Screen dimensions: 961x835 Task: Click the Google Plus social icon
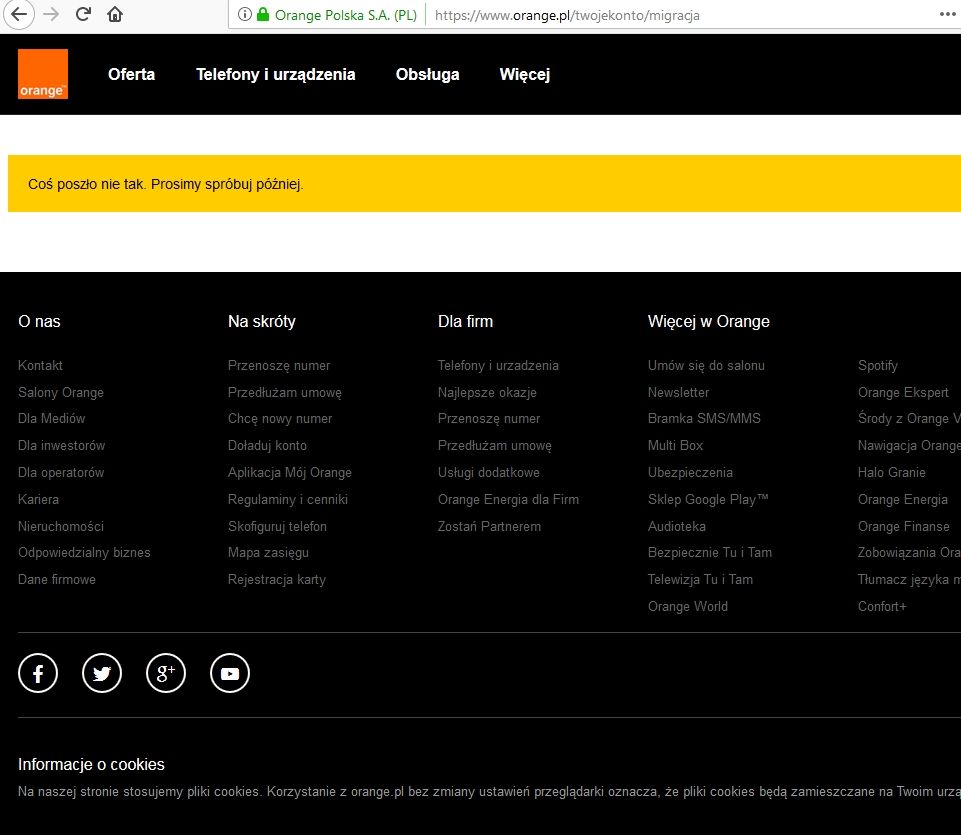point(166,674)
